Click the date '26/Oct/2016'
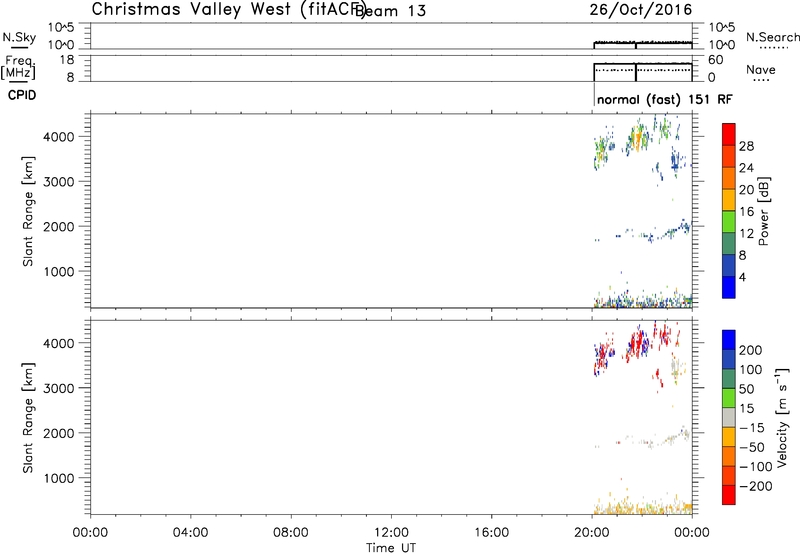 coord(641,10)
